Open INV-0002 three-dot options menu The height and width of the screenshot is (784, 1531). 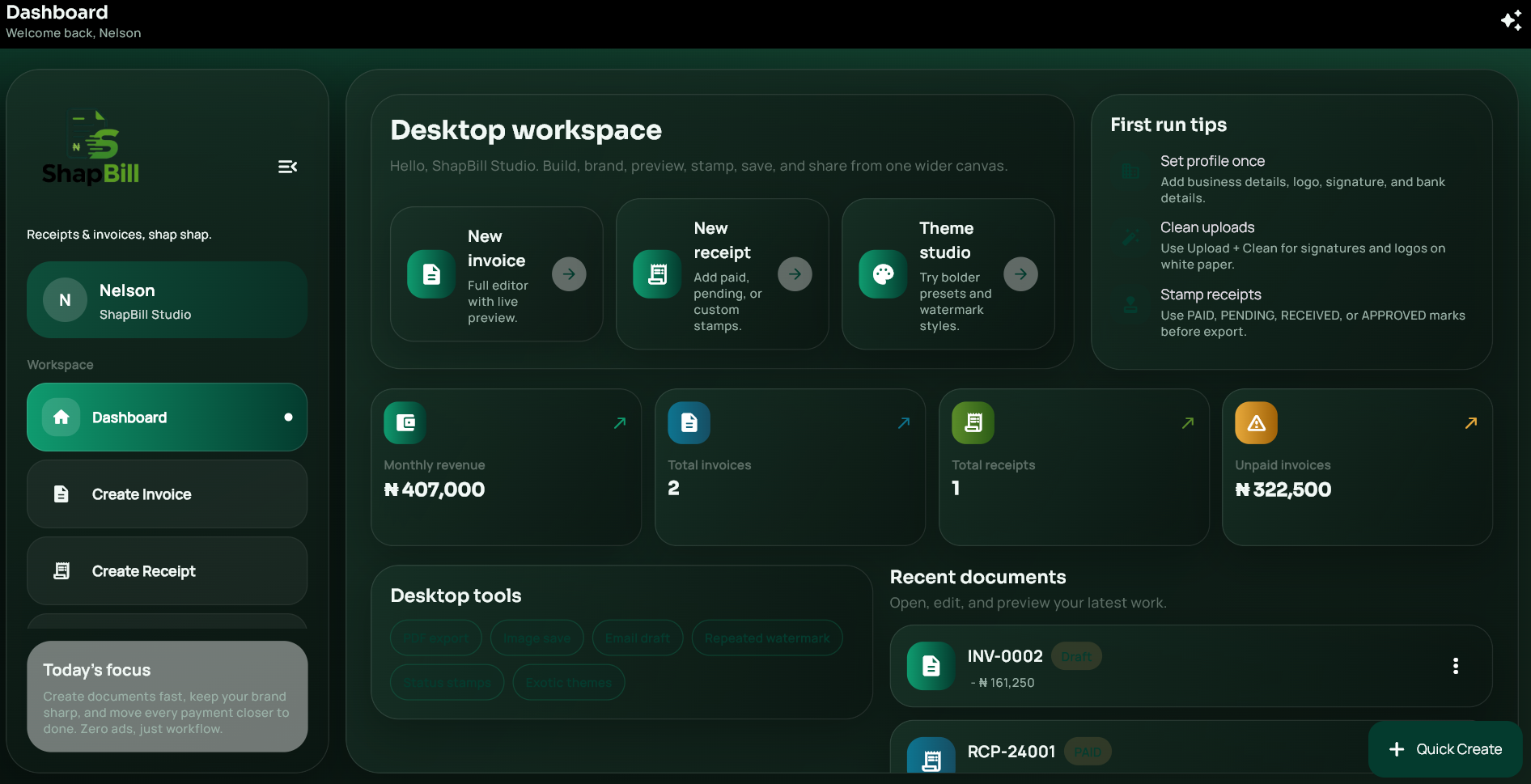[1456, 666]
